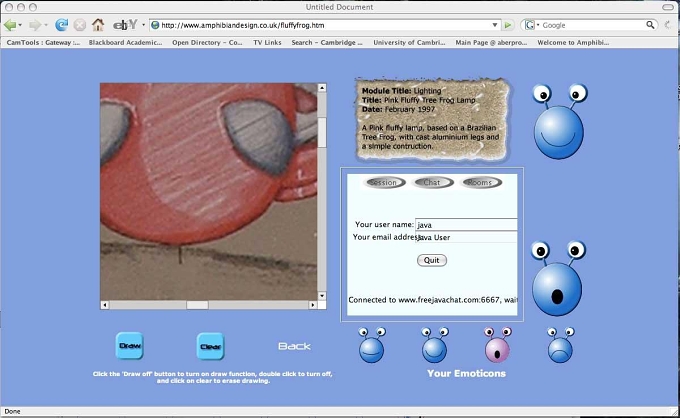Click the large surprised blue emoticon

(x=558, y=278)
